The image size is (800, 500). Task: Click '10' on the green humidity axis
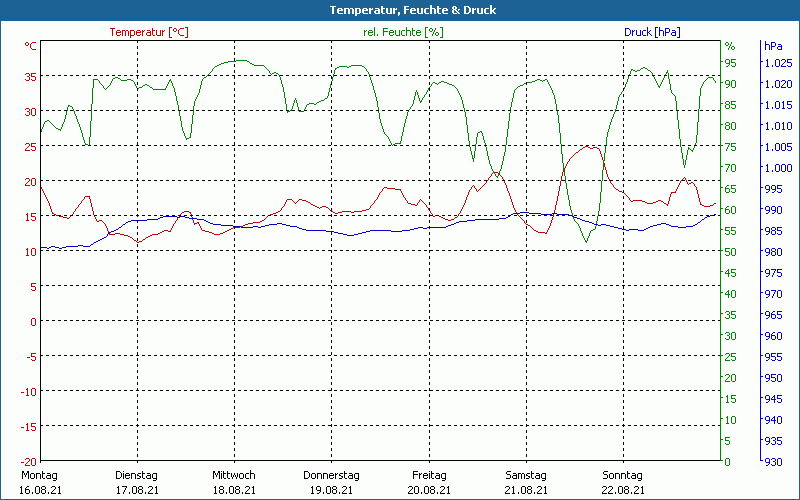(731, 420)
